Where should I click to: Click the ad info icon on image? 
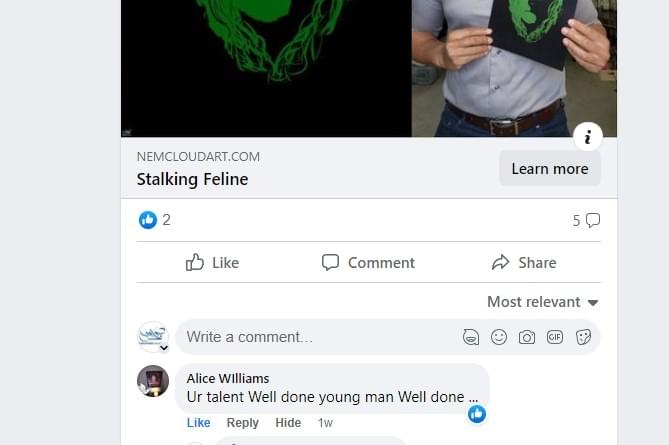588,137
